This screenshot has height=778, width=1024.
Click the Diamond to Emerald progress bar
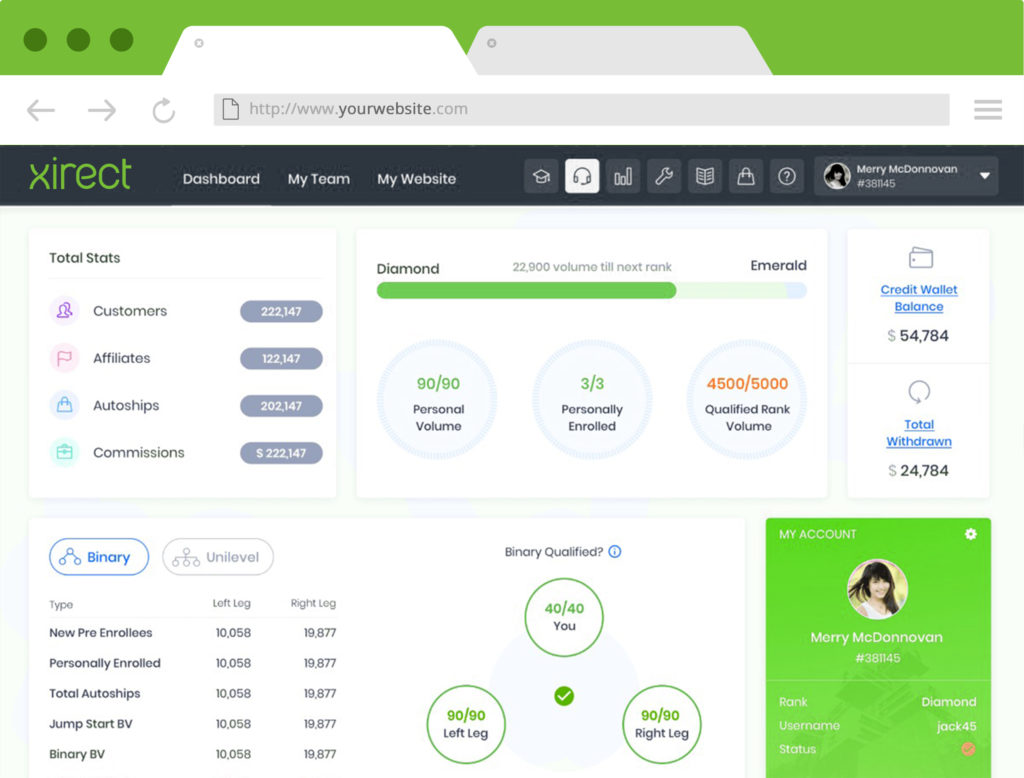(592, 291)
